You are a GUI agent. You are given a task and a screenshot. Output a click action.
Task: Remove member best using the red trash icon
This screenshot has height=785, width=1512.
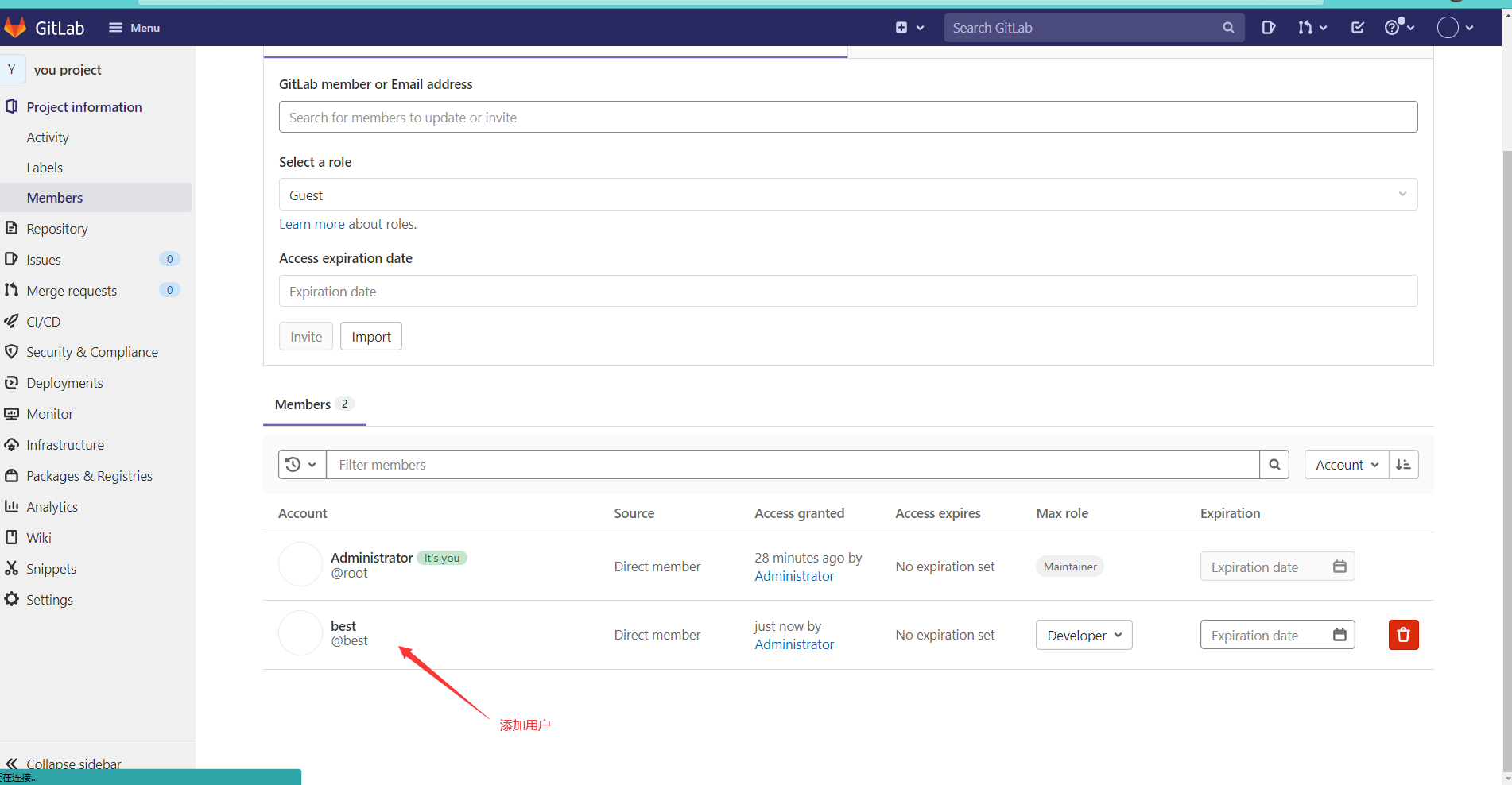[1403, 634]
